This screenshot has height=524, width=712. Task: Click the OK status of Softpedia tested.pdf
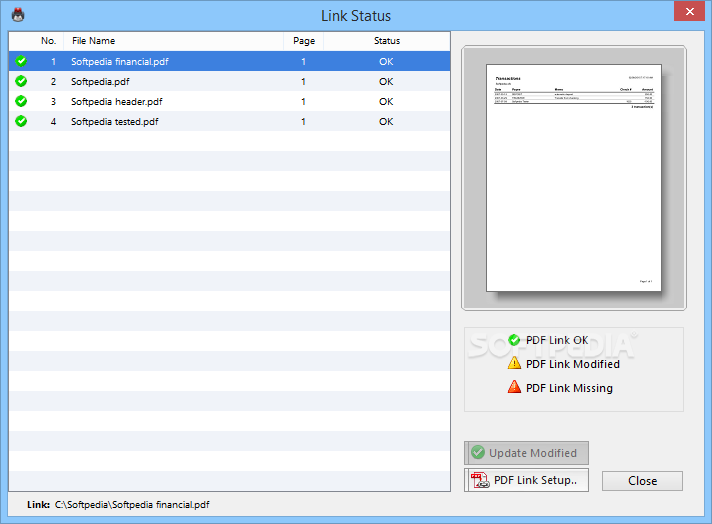pyautogui.click(x=386, y=122)
